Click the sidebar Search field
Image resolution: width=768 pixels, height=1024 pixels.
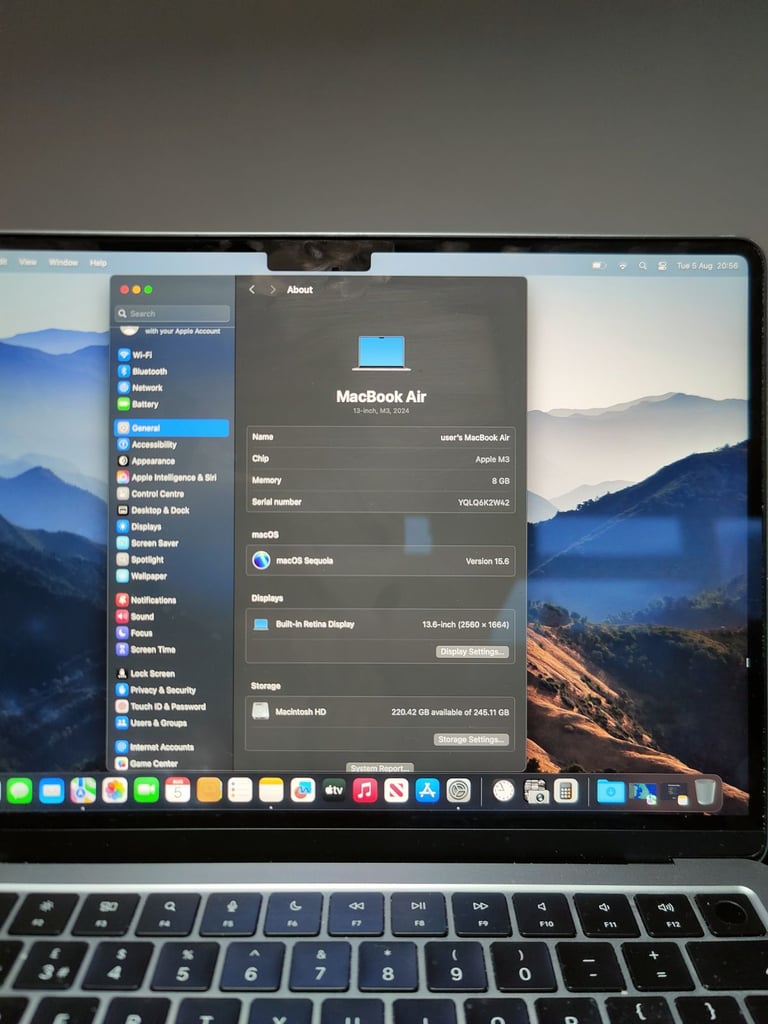(x=172, y=313)
